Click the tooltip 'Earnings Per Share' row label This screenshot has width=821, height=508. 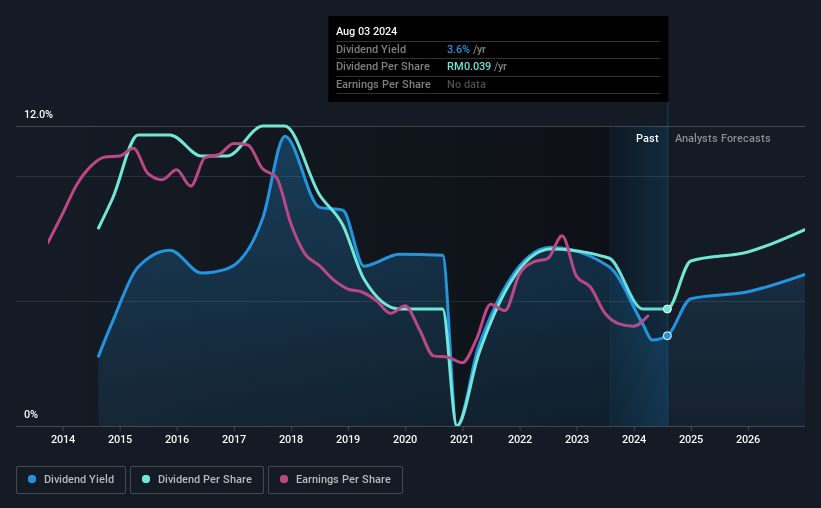[x=383, y=84]
